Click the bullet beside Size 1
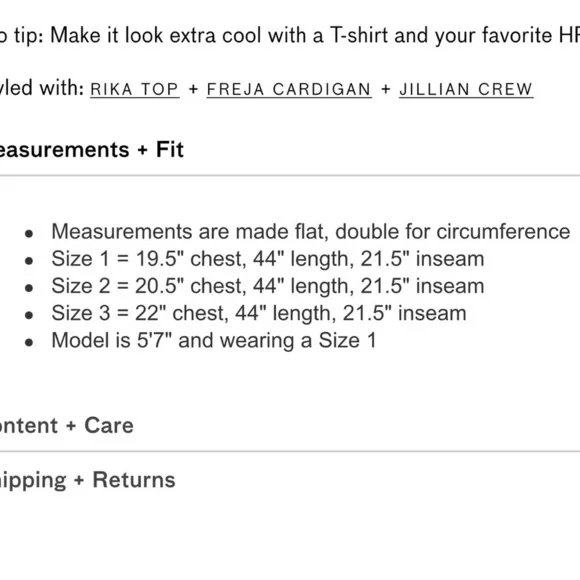This screenshot has width=580, height=580. tap(29, 261)
